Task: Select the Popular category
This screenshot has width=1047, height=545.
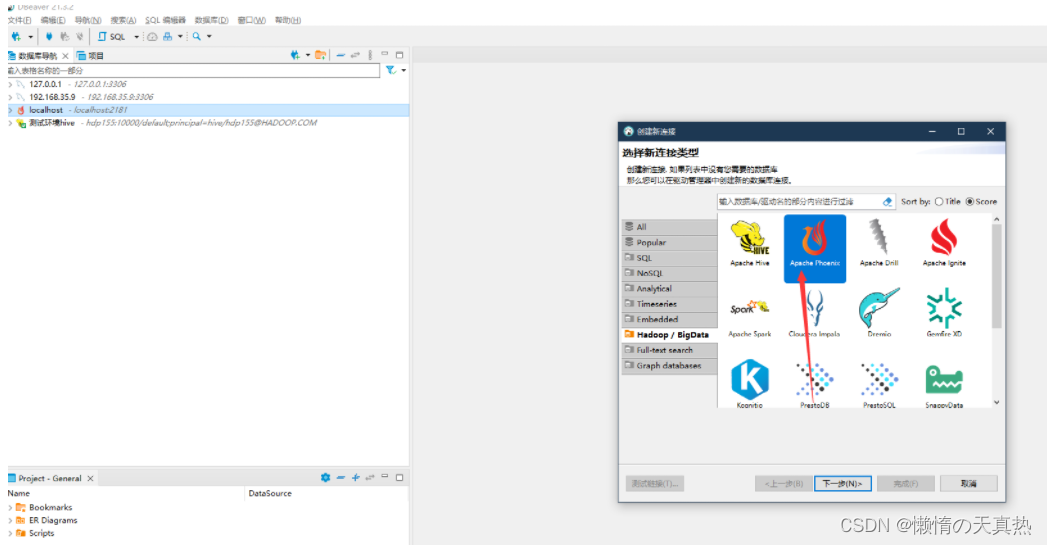Action: 669,242
